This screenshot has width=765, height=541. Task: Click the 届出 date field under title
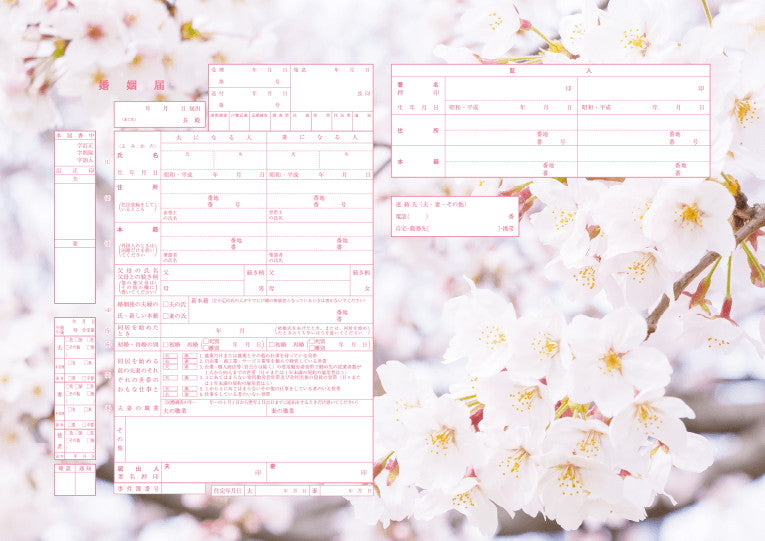click(160, 108)
